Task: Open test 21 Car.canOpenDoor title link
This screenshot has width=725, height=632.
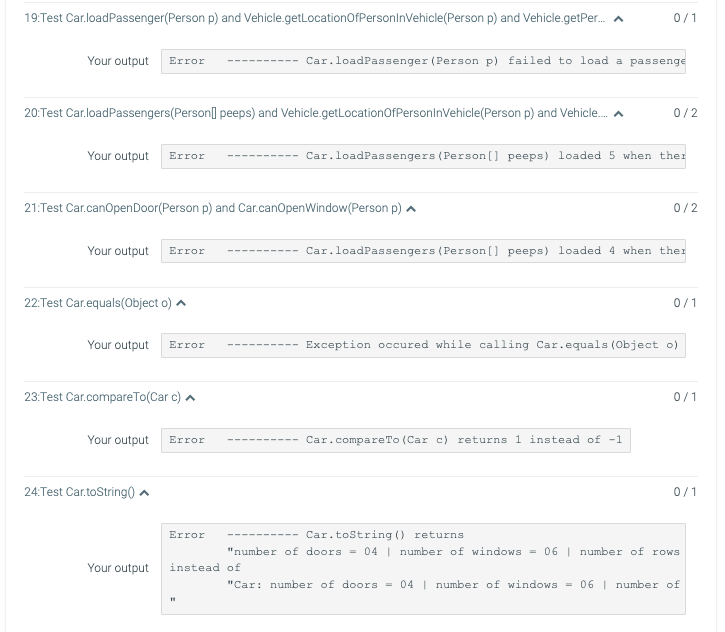Action: tap(213, 208)
